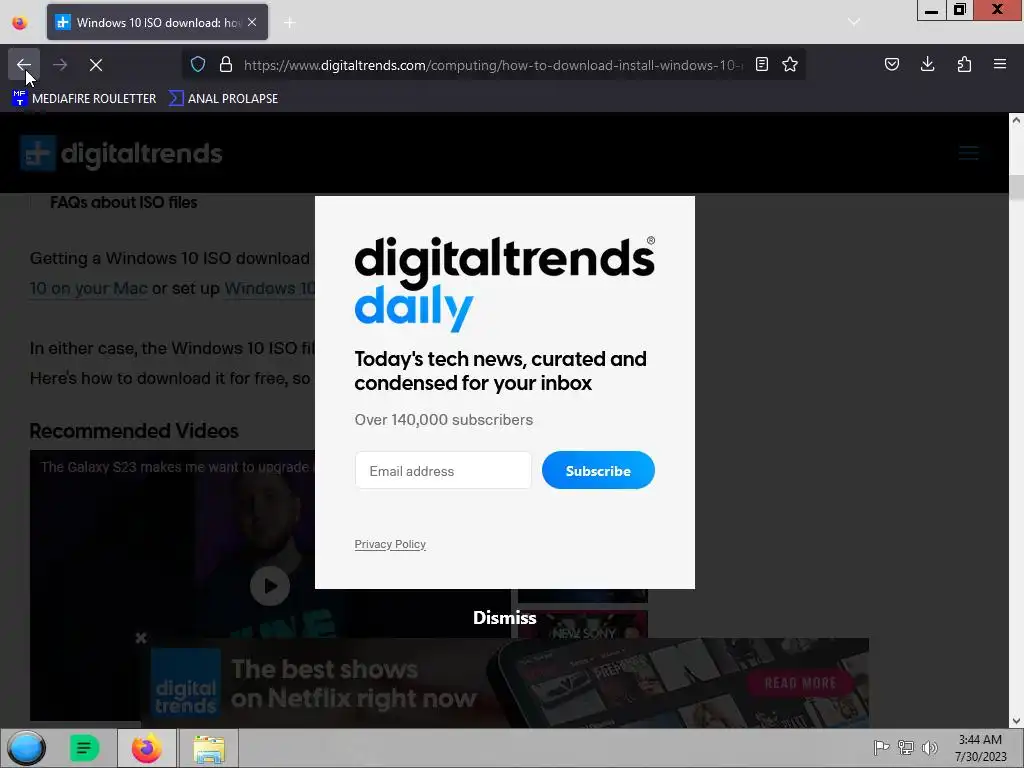This screenshot has width=1024, height=768.
Task: Save page to Pocket icon
Action: point(891,65)
